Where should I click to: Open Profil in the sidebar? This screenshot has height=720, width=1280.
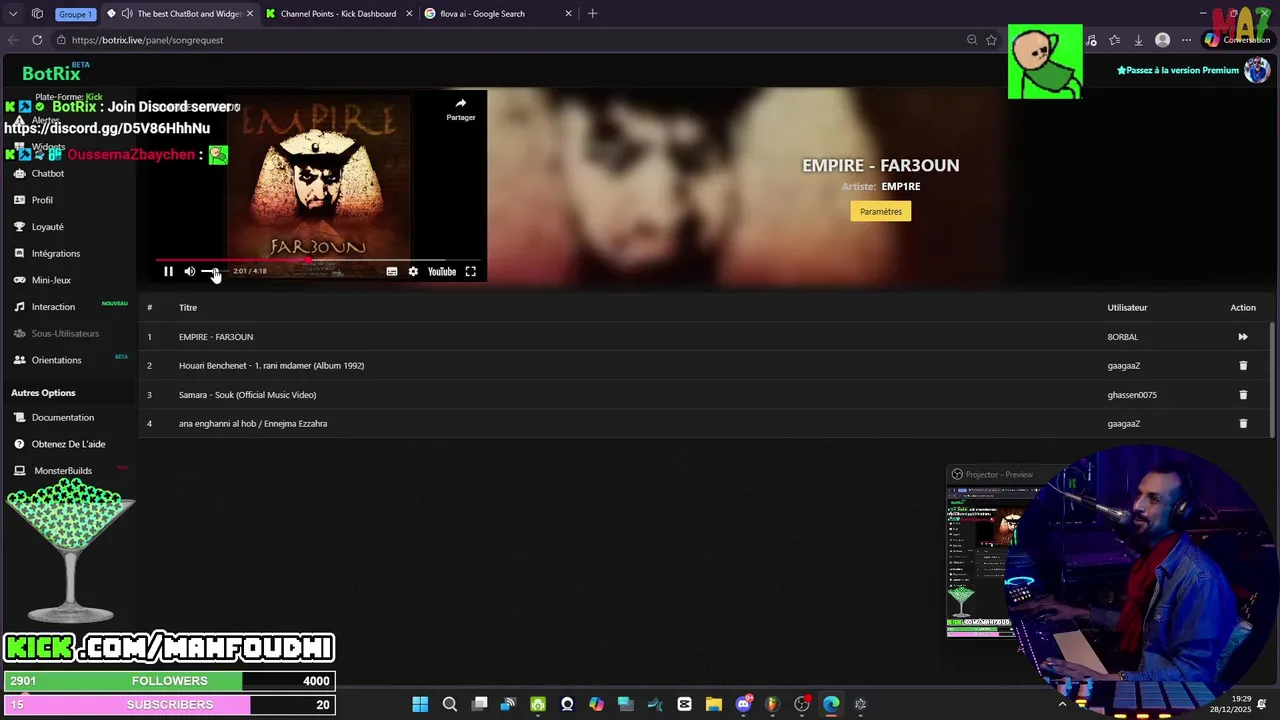coord(41,200)
